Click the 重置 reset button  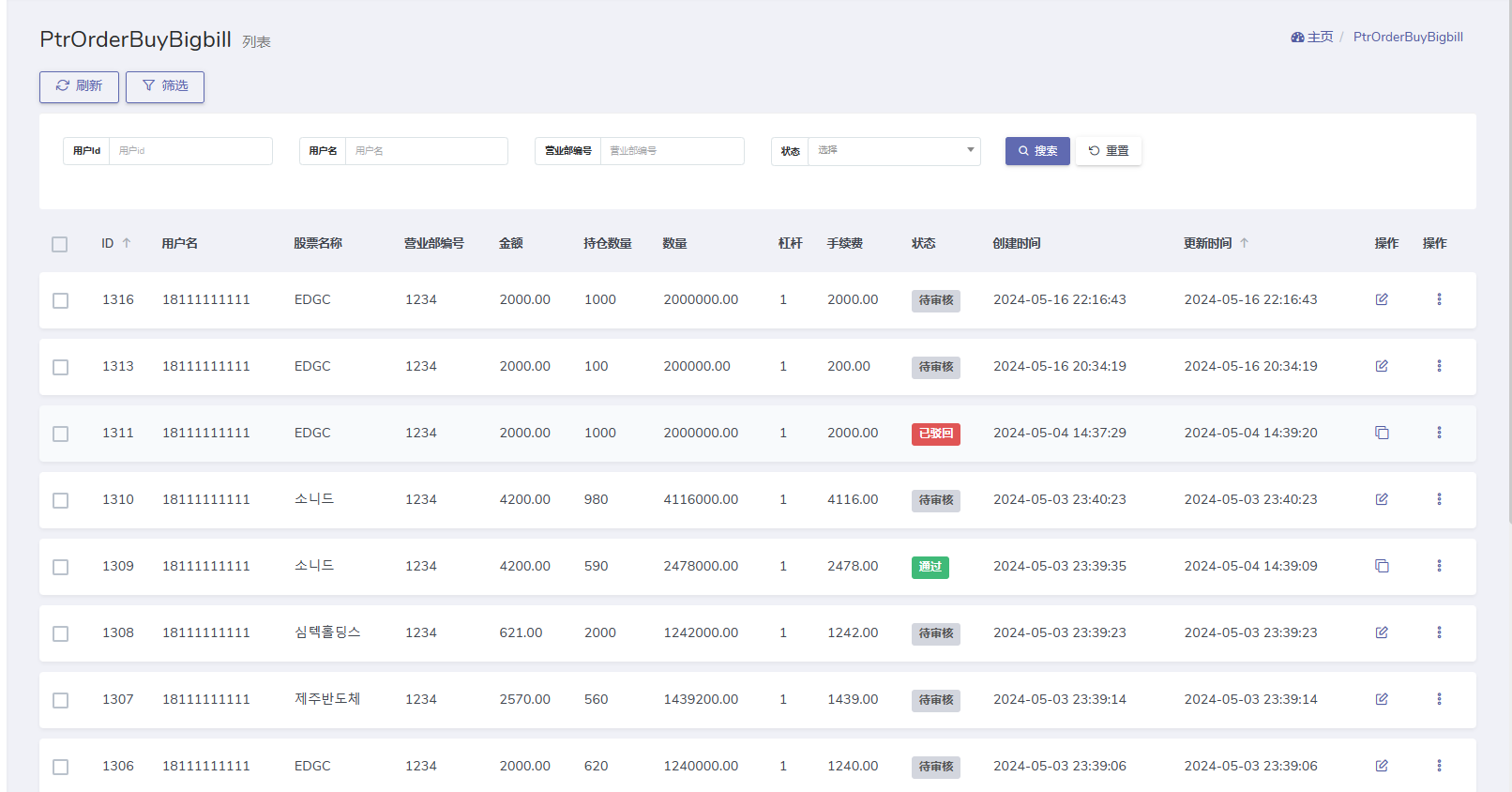pyautogui.click(x=1109, y=151)
